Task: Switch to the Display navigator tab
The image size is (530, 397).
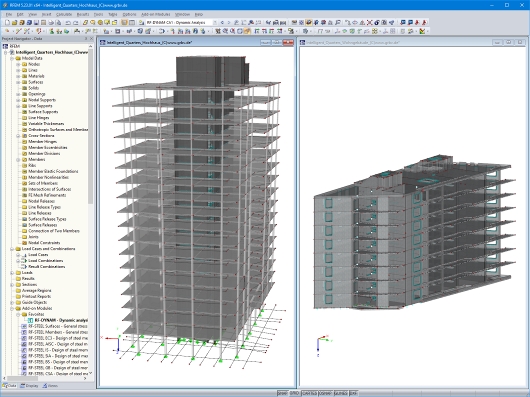Action: point(29,386)
